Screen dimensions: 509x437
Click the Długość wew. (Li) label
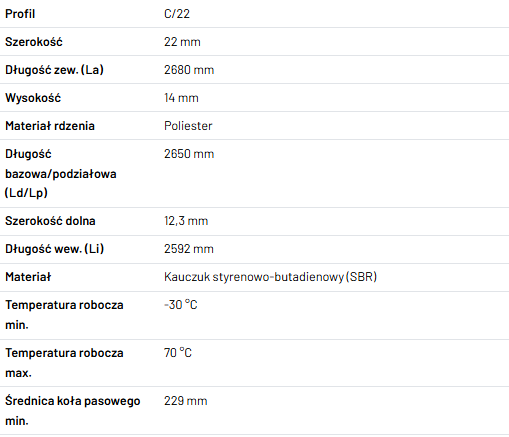(55, 249)
